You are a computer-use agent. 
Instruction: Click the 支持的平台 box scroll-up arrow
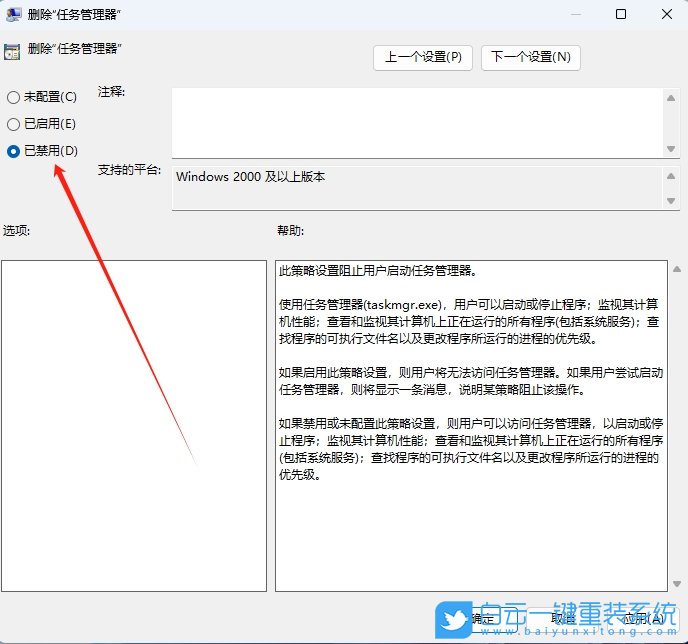click(671, 176)
